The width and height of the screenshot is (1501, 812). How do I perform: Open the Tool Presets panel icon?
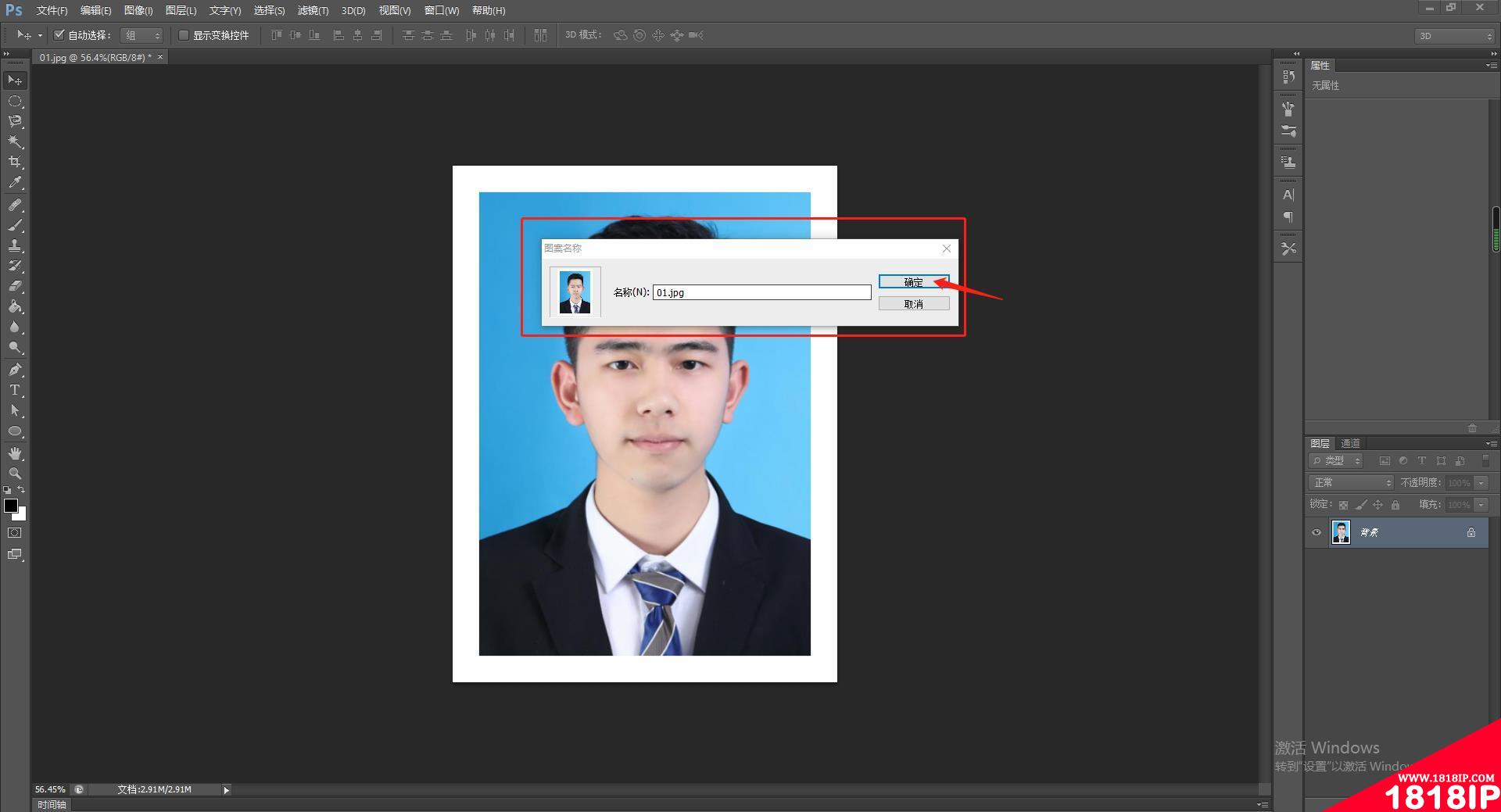coord(1288,249)
